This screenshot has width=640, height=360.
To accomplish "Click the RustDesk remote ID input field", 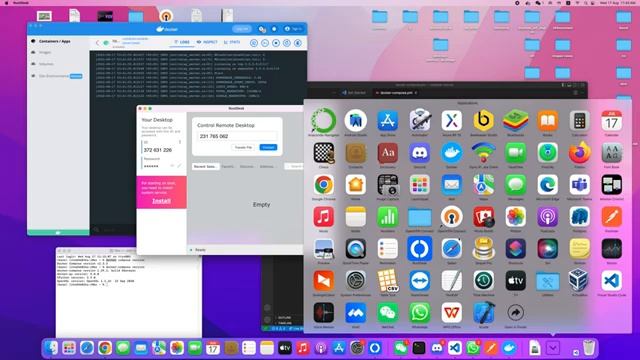I will click(x=238, y=136).
